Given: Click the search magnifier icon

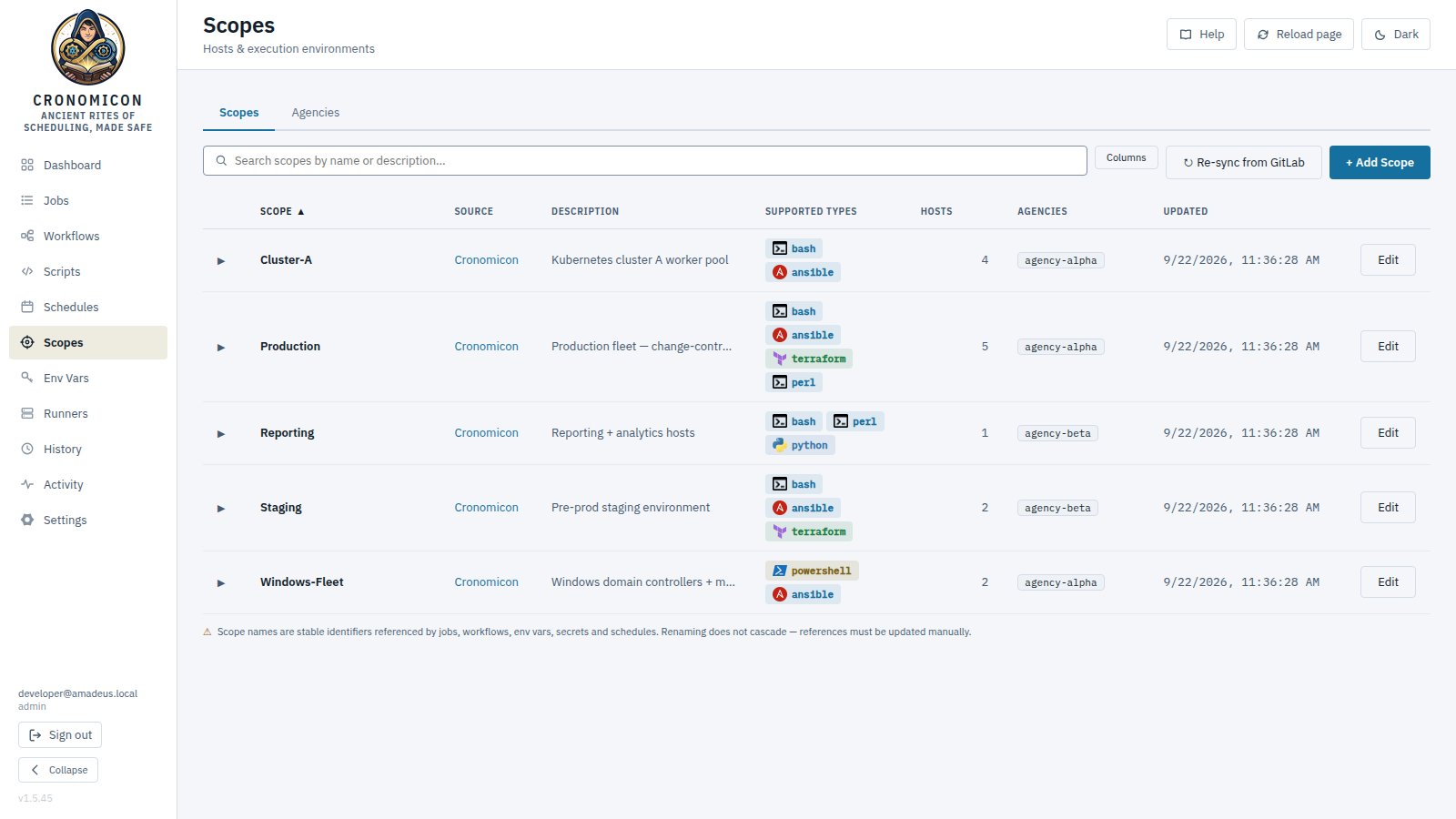Looking at the screenshot, I should pyautogui.click(x=221, y=160).
